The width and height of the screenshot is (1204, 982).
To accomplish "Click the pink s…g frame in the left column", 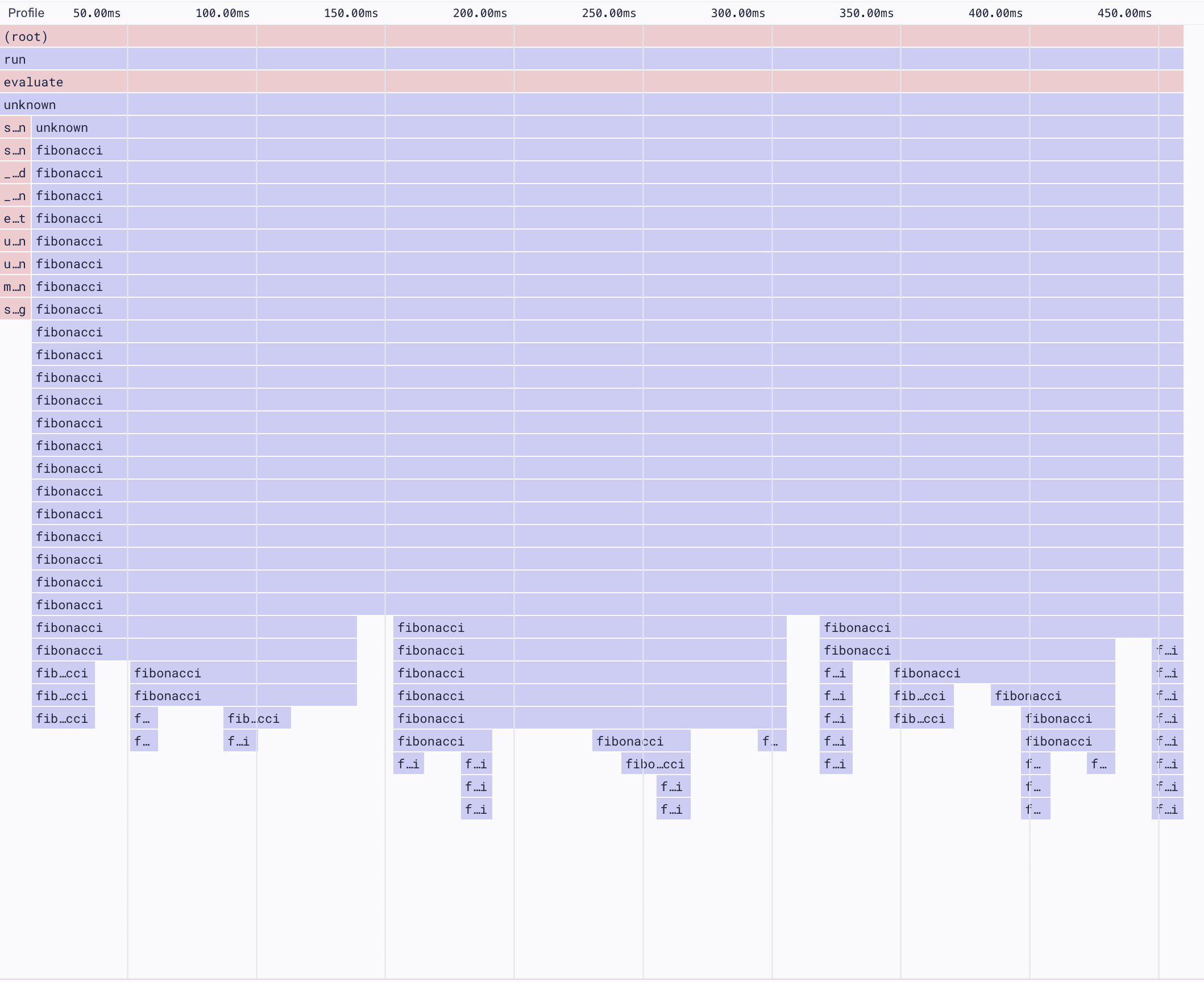I will (x=15, y=309).
